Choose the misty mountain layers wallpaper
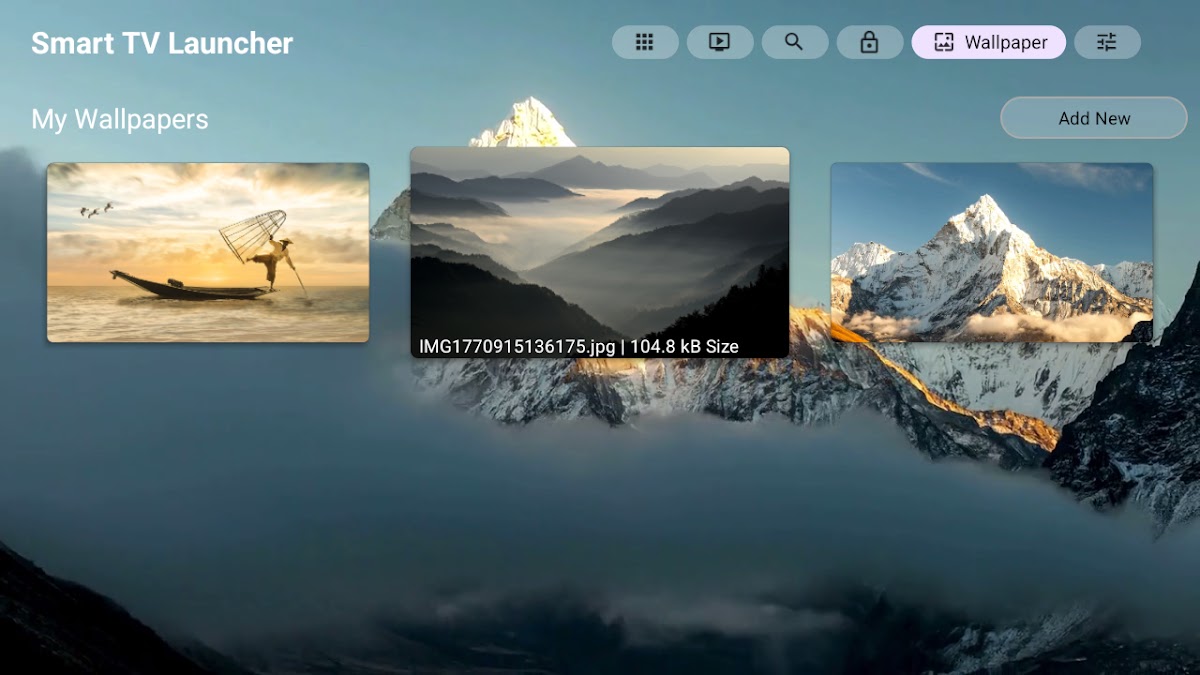The width and height of the screenshot is (1200, 675). pos(599,240)
